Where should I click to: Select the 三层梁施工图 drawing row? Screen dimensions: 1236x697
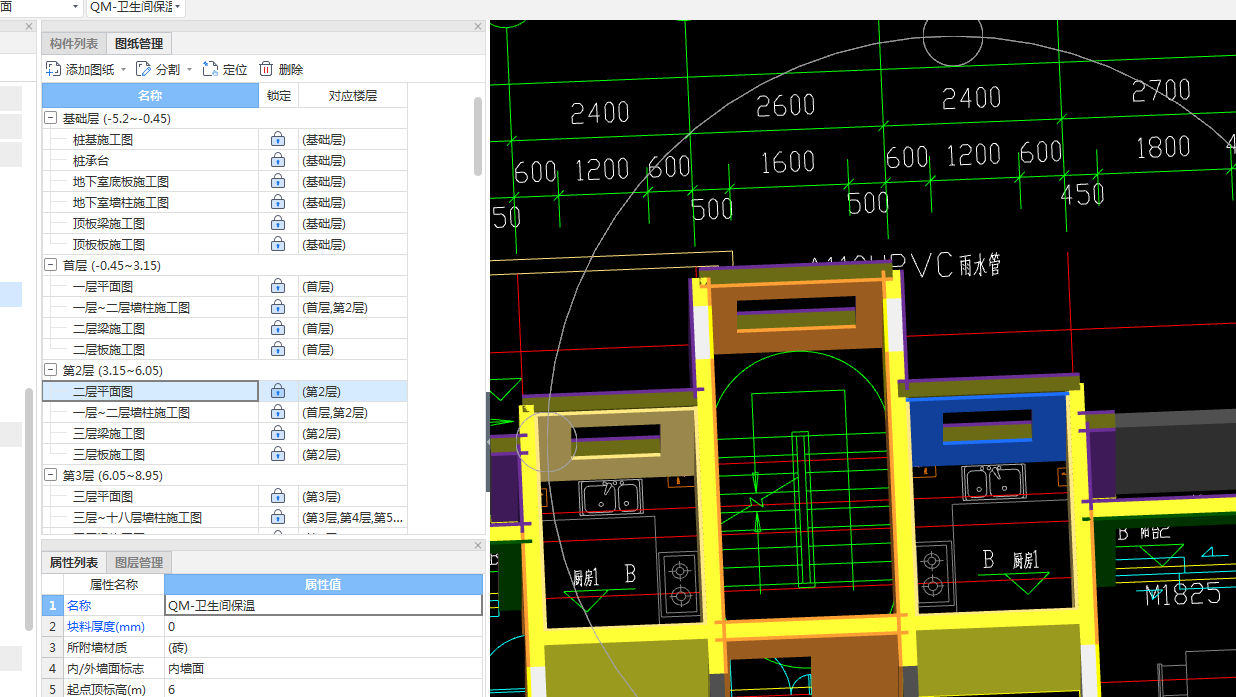pyautogui.click(x=224, y=434)
